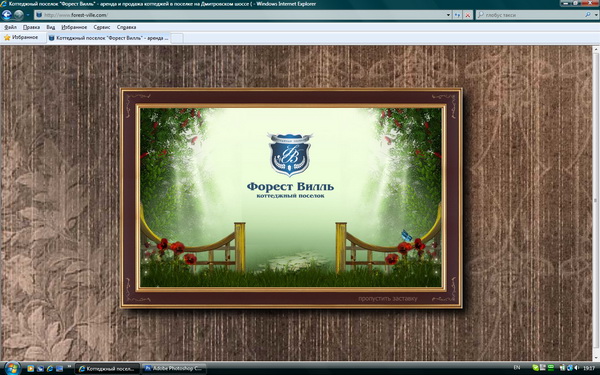600x375 pixels.
Task: Click the new blank tab button
Action: [176, 38]
